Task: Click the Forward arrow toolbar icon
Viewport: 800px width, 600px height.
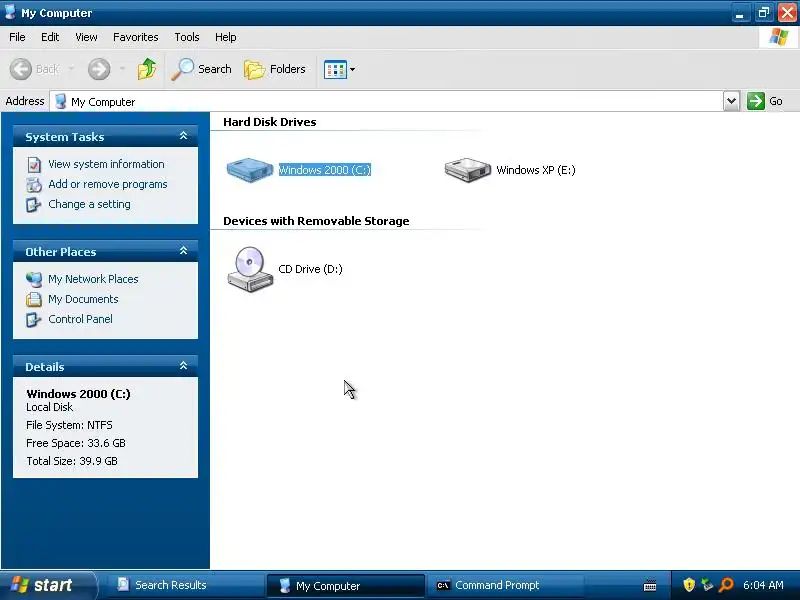Action: click(99, 69)
